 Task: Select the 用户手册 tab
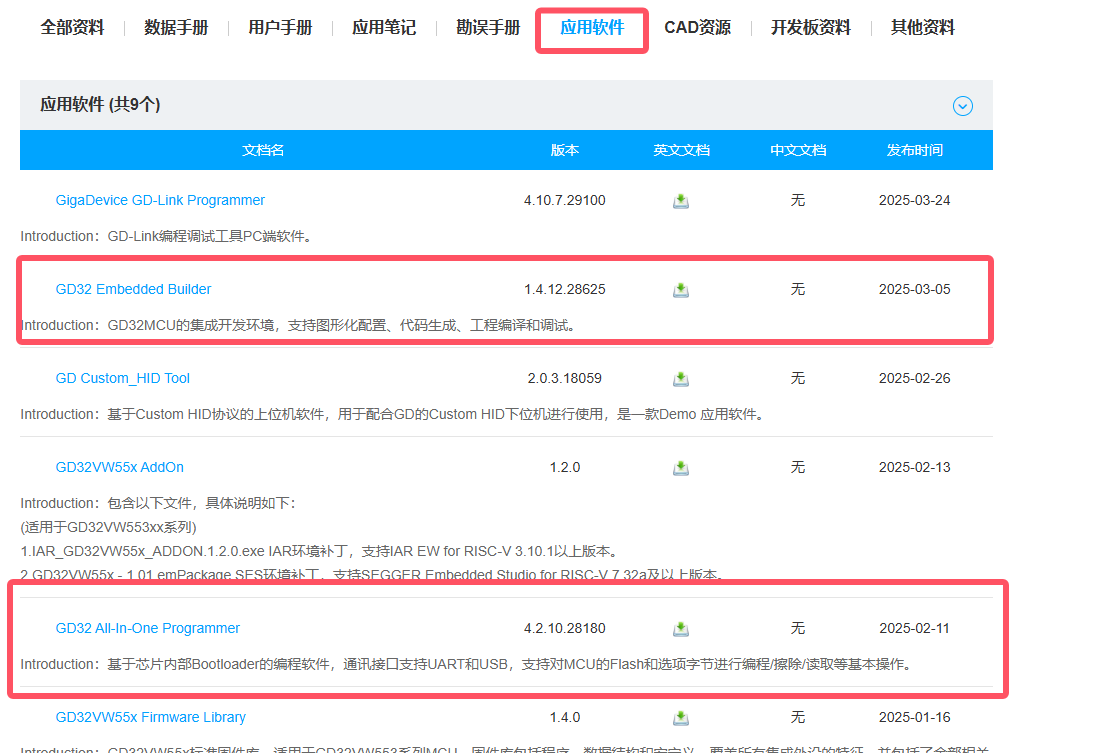[280, 28]
